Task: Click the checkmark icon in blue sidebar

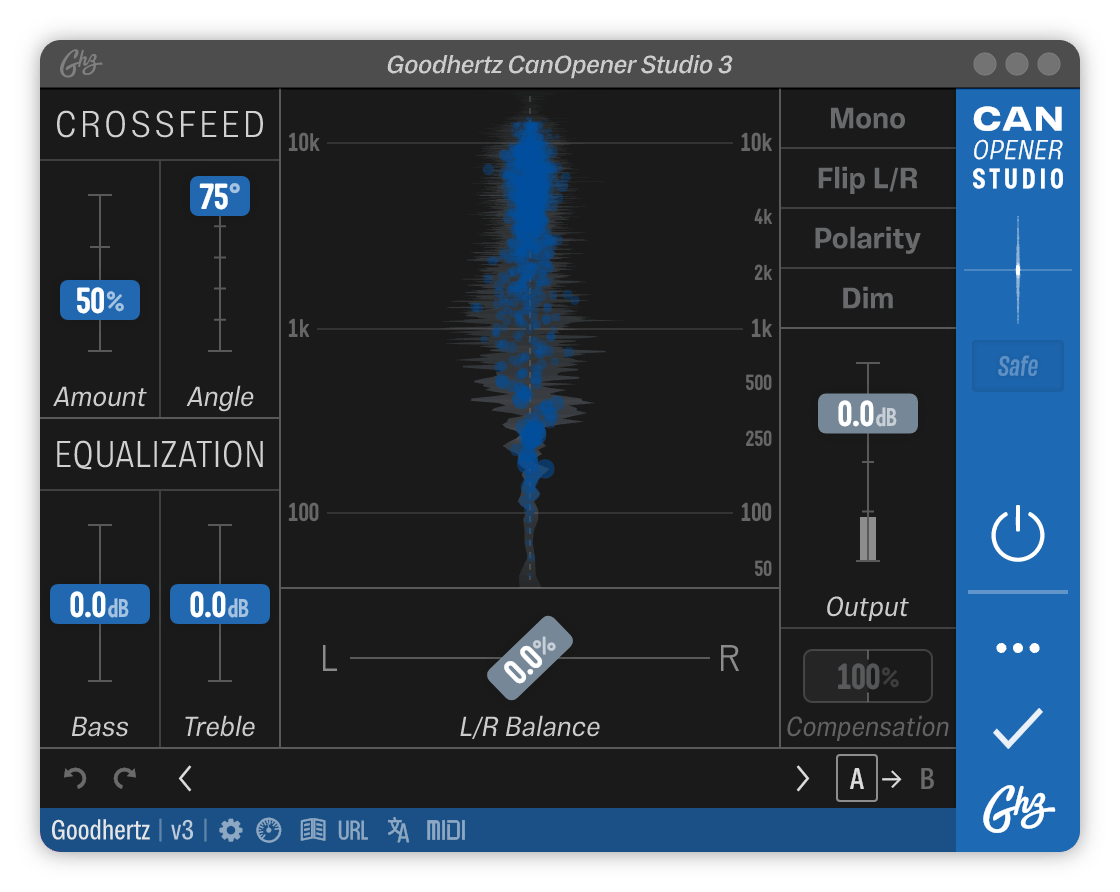Action: tap(1018, 728)
